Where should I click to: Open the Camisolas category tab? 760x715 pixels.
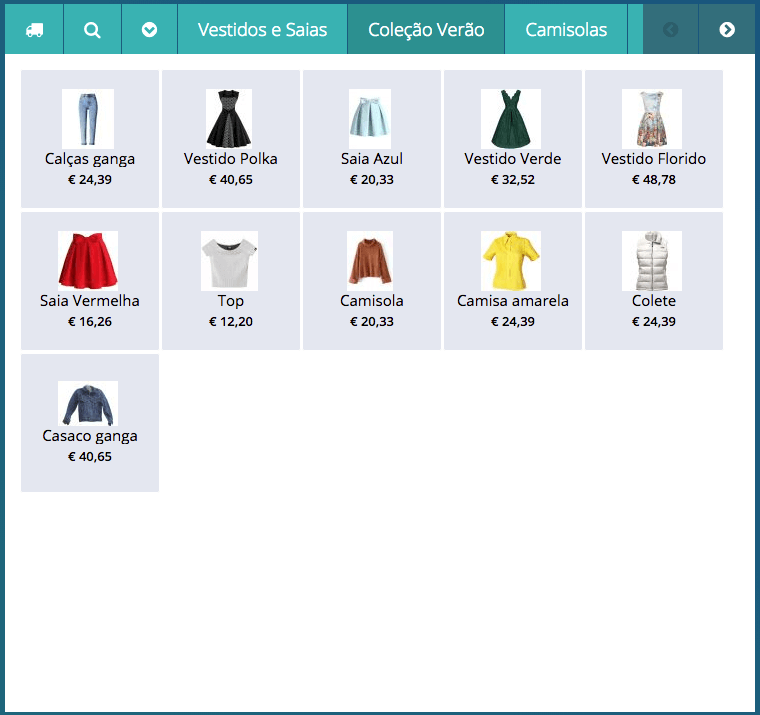(x=566, y=30)
